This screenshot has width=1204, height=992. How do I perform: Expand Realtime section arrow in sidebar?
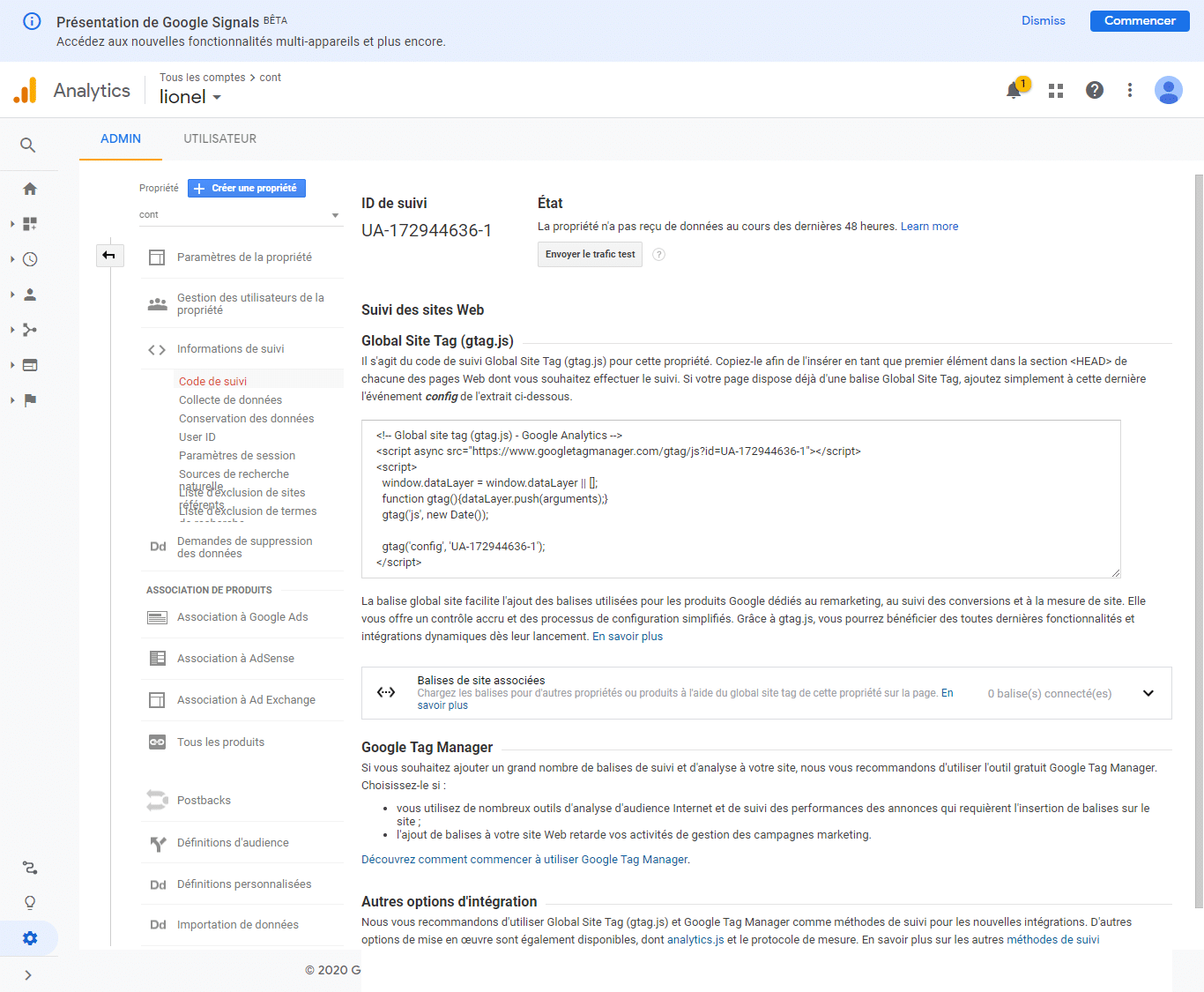click(12, 259)
